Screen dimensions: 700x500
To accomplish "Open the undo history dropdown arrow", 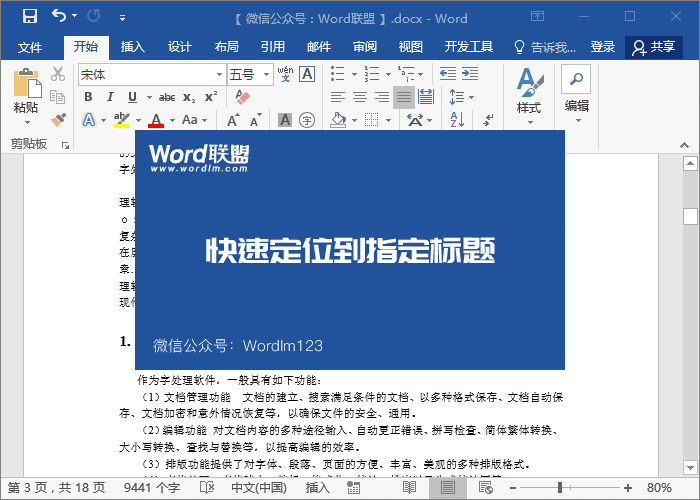I will tap(75, 16).
